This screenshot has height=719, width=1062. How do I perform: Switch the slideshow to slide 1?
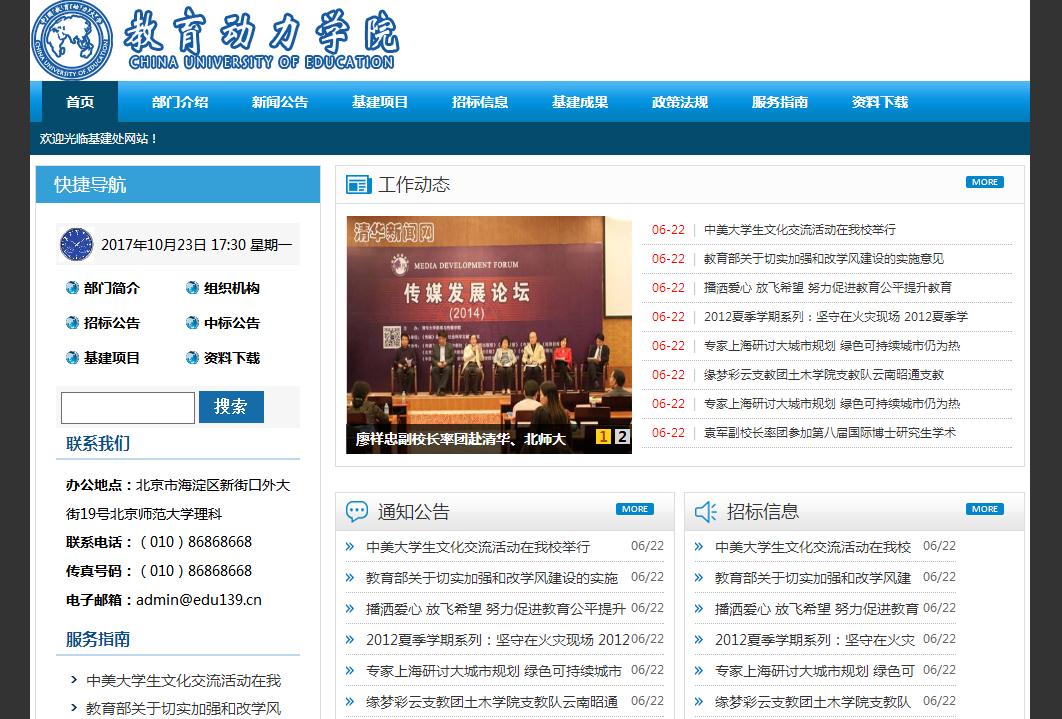pyautogui.click(x=603, y=436)
